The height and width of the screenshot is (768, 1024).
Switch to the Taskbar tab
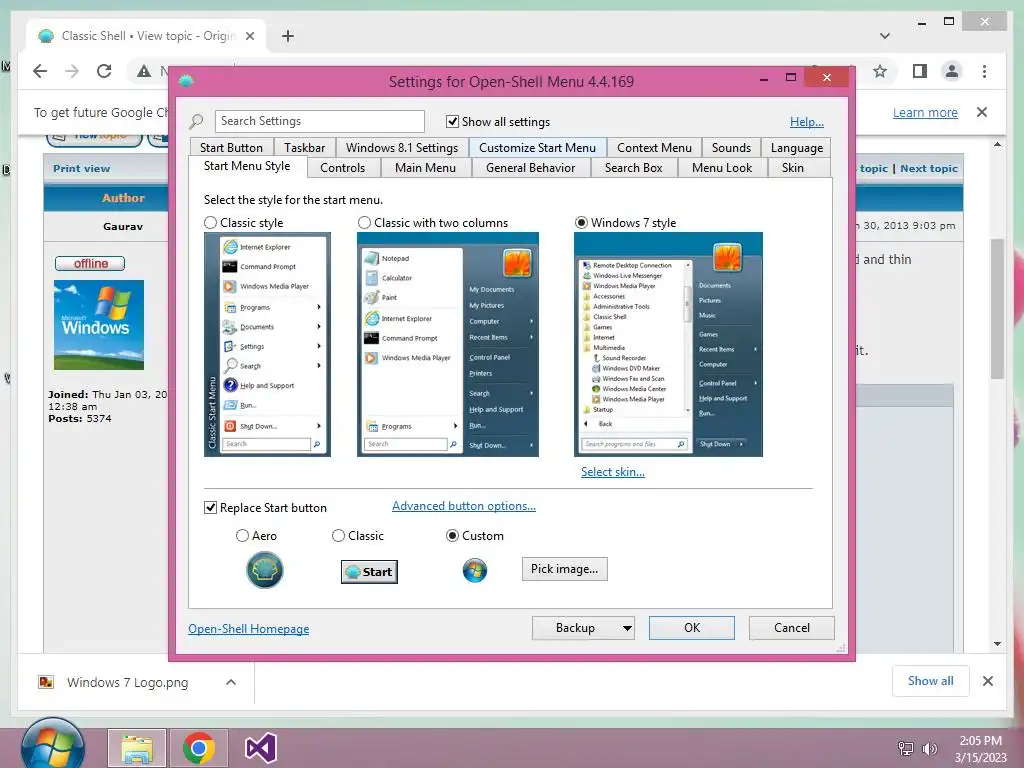(304, 148)
